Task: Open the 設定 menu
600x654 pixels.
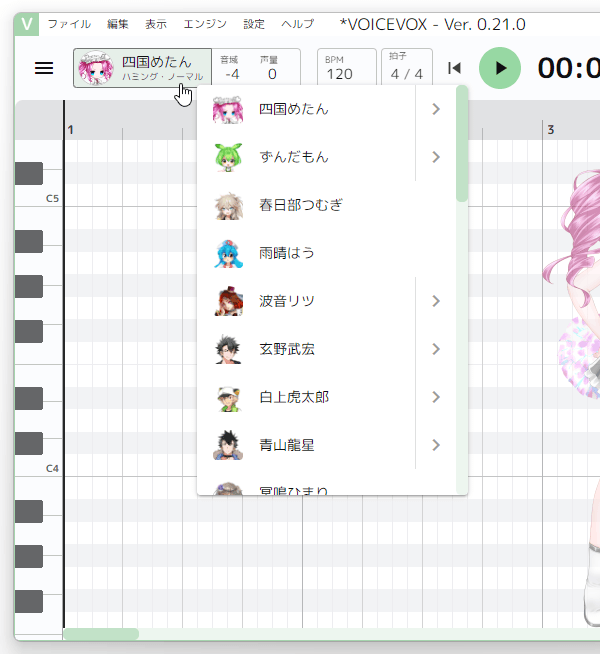Action: pyautogui.click(x=254, y=24)
